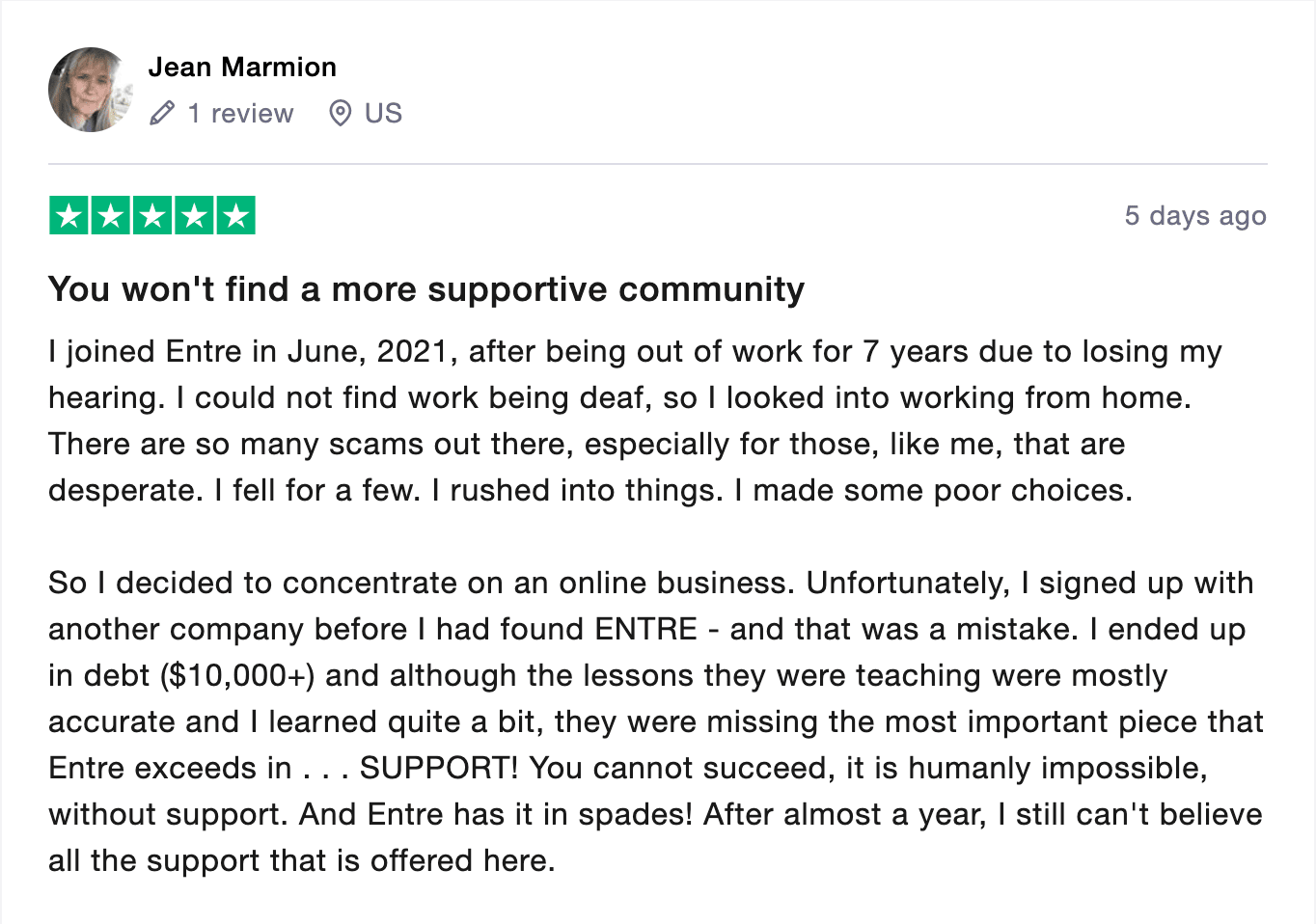Viewport: 1316px width, 924px height.
Task: Select the "1 review" label
Action: (240, 113)
